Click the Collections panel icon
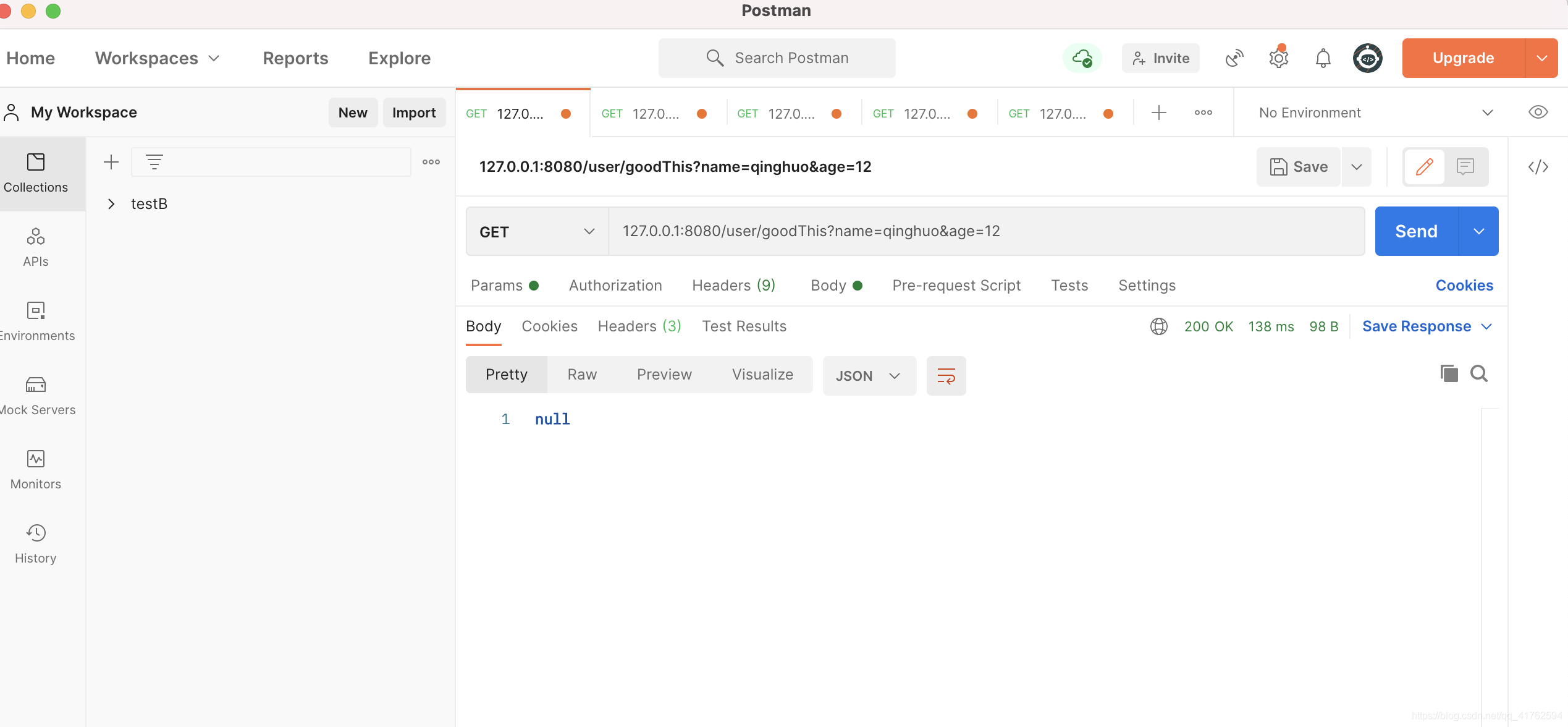The image size is (1568, 727). [x=35, y=172]
